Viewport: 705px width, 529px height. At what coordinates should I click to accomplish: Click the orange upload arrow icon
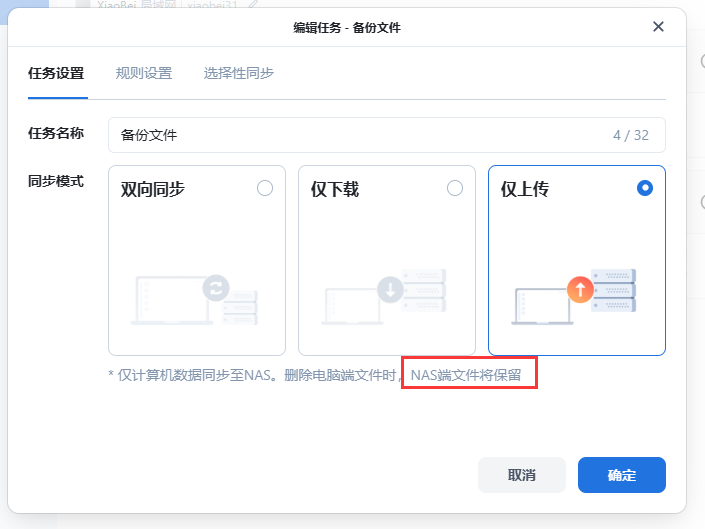[x=580, y=289]
